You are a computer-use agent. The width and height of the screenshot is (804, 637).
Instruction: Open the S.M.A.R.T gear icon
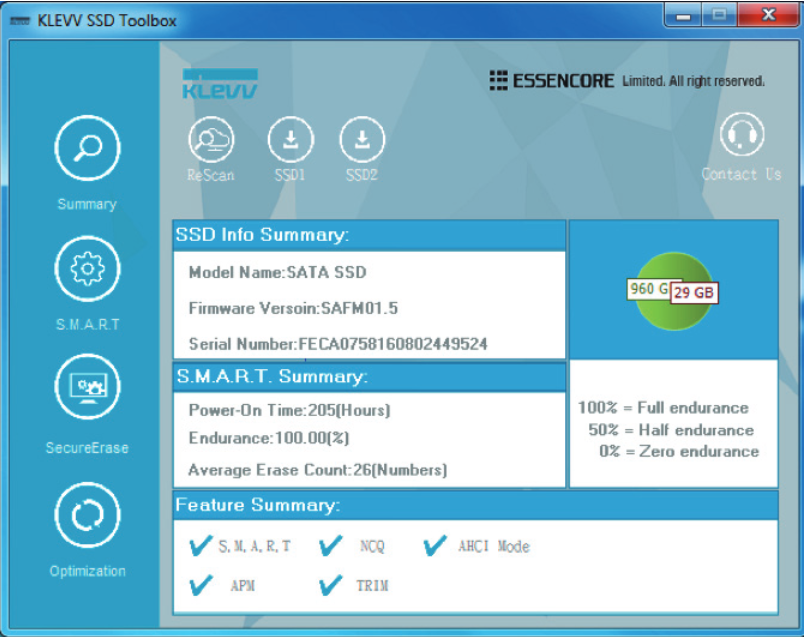pyautogui.click(x=88, y=269)
